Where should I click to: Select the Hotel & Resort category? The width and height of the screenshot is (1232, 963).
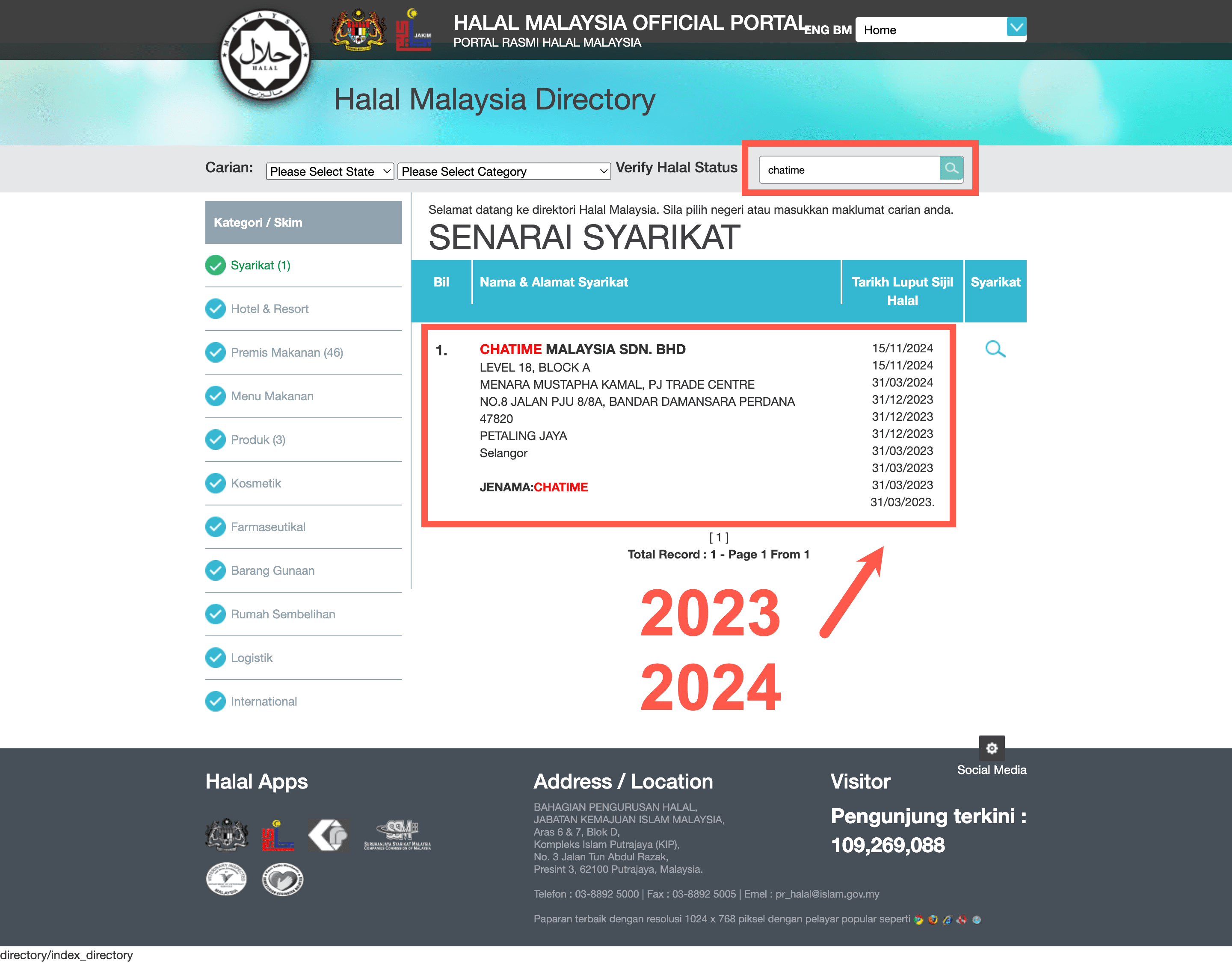[x=269, y=309]
